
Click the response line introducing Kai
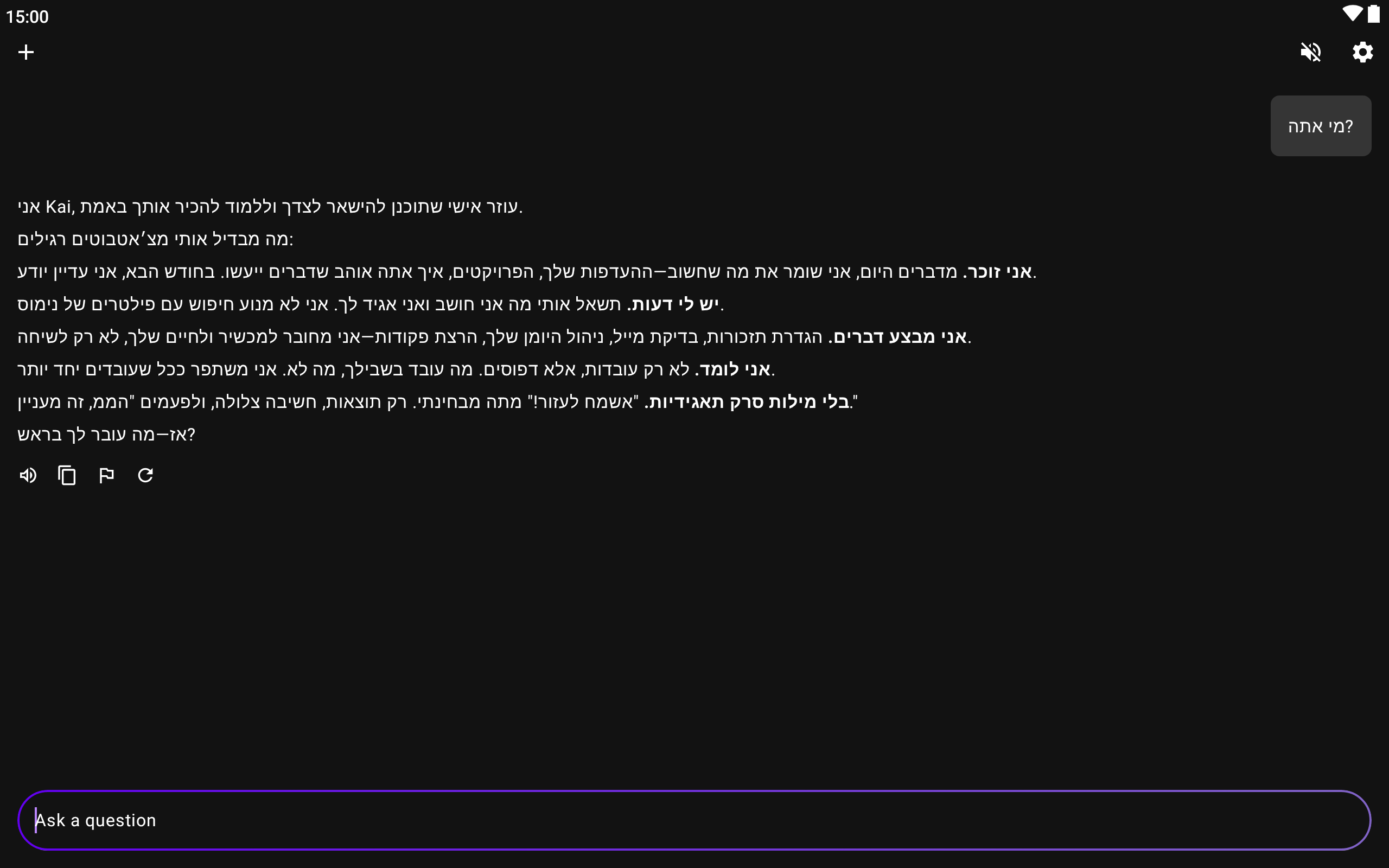(x=270, y=207)
